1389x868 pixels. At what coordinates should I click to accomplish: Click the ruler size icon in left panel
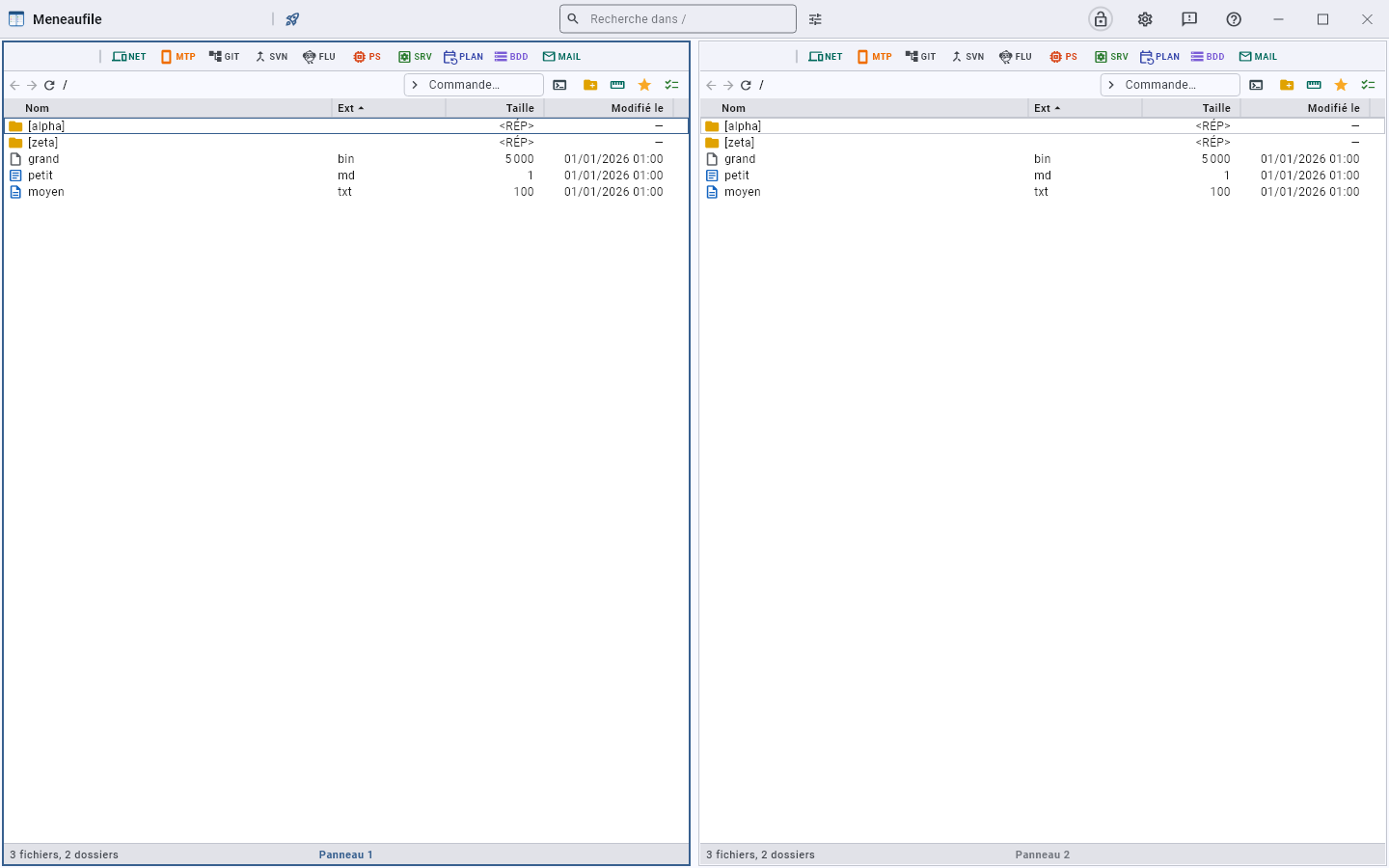[617, 85]
